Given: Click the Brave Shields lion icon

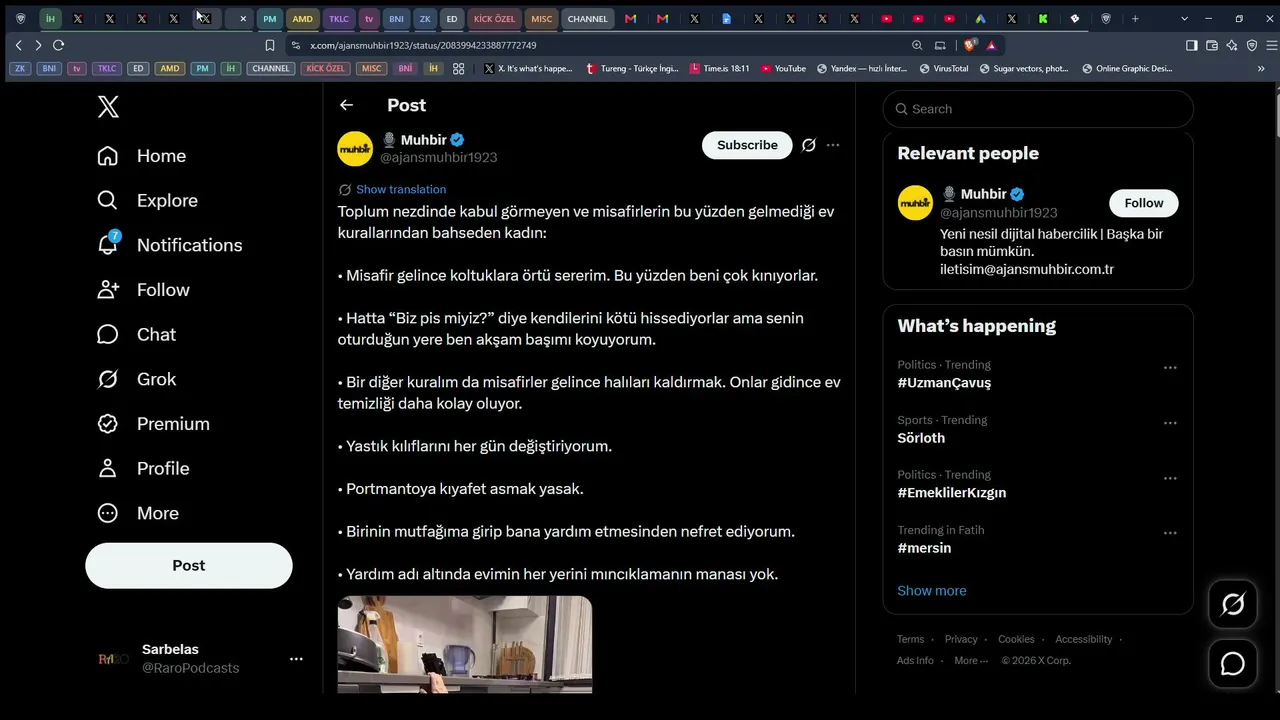Looking at the screenshot, I should click(x=969, y=45).
